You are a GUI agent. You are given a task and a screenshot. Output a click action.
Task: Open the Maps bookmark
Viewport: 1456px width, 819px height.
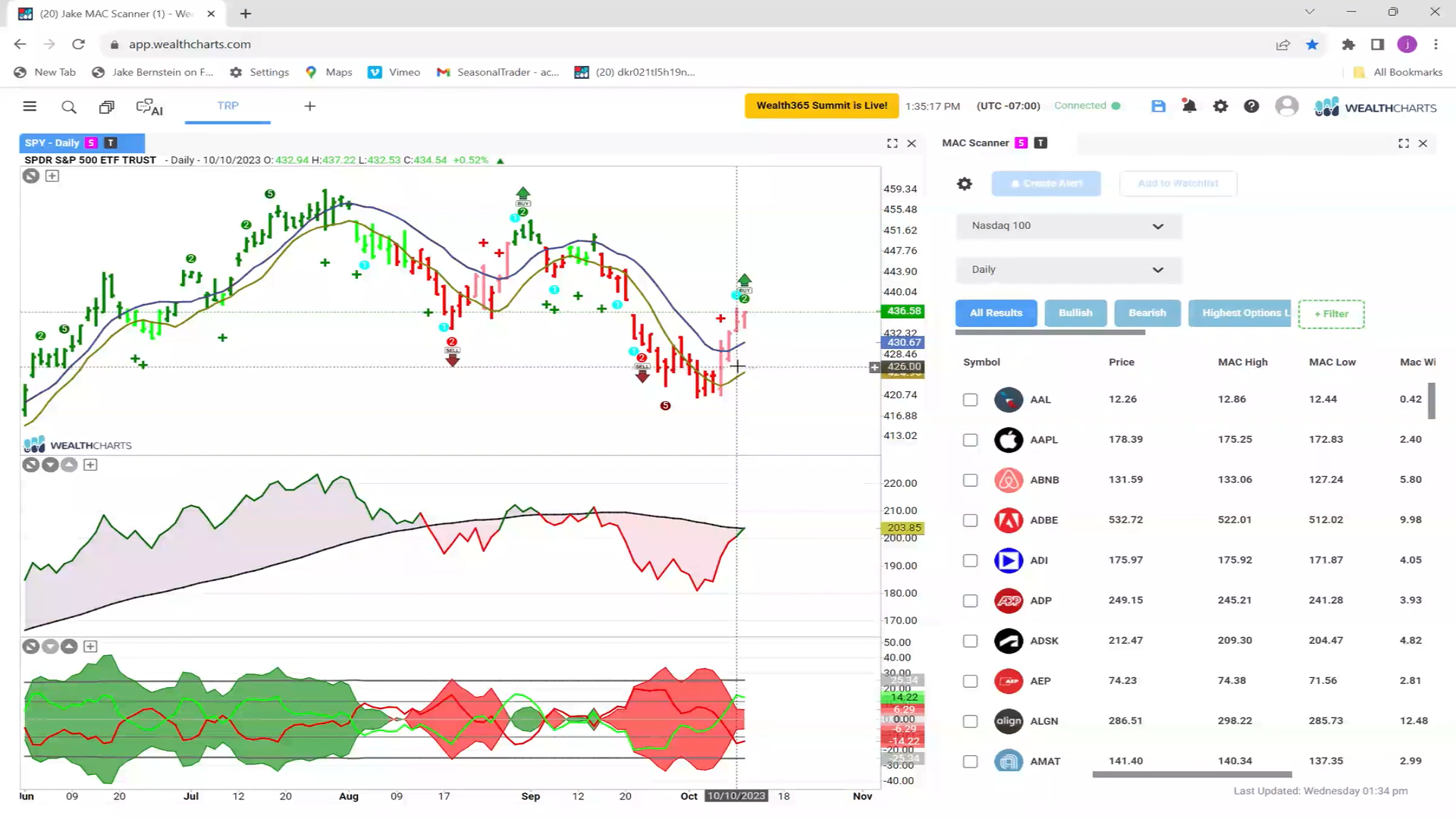[328, 72]
